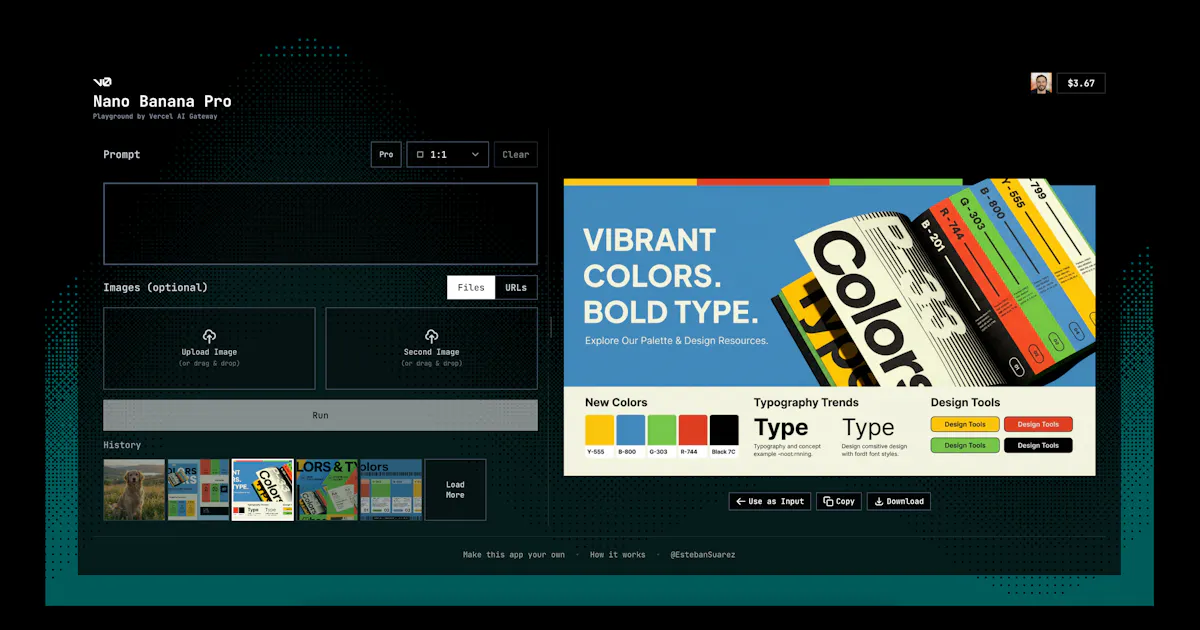Click the Copy button
Viewport: 1200px width, 630px height.
[x=839, y=501]
